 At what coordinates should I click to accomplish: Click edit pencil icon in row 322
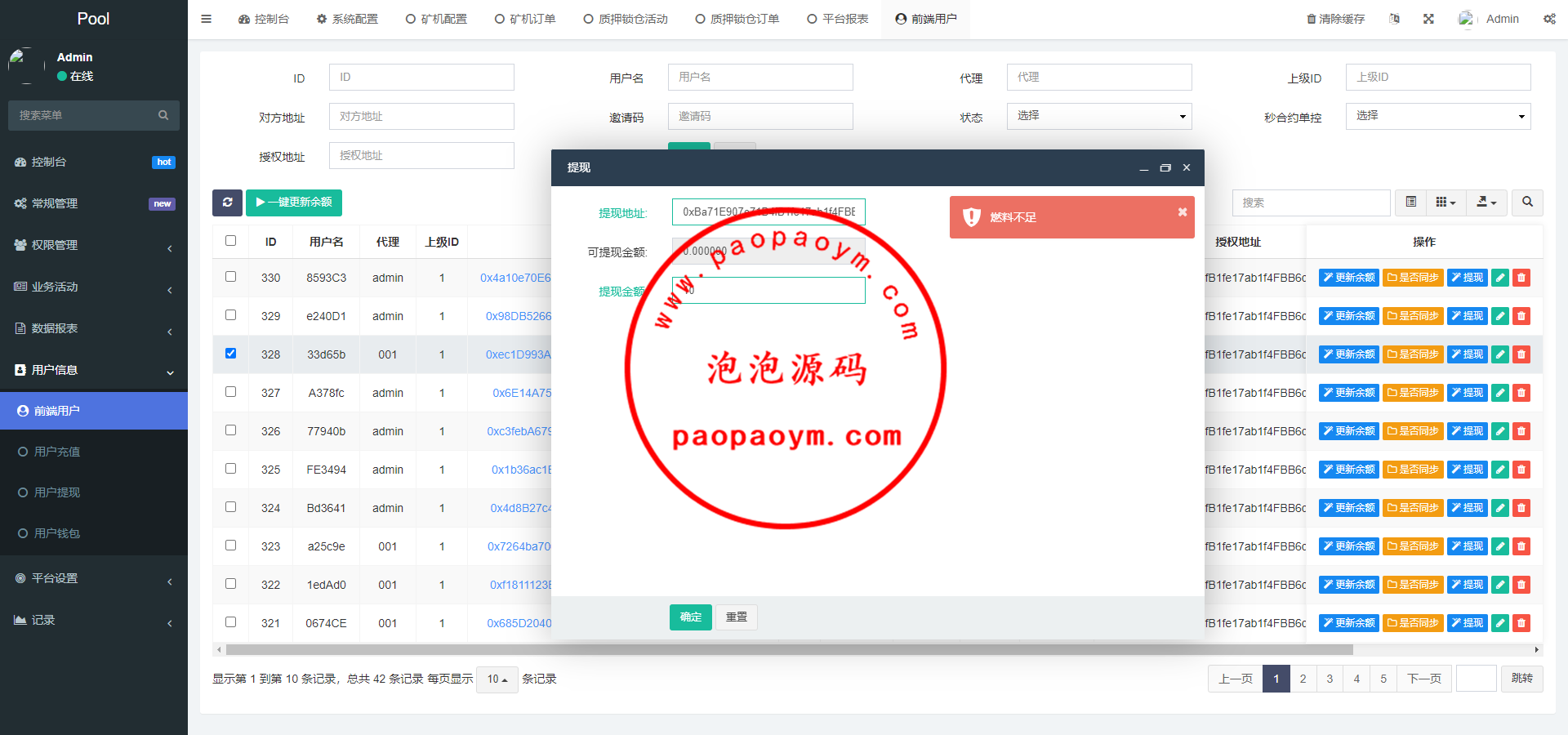pos(1499,585)
